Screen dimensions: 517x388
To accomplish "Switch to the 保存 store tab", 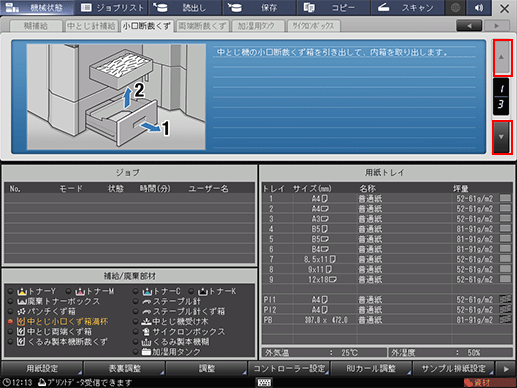I will [x=259, y=8].
